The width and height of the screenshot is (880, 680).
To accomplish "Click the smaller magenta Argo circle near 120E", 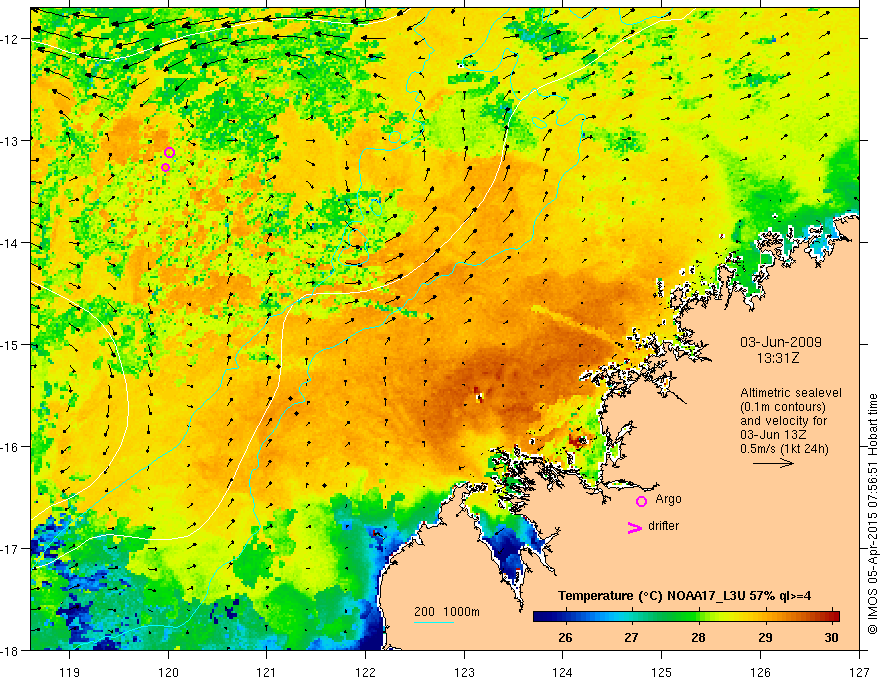I will tap(166, 167).
